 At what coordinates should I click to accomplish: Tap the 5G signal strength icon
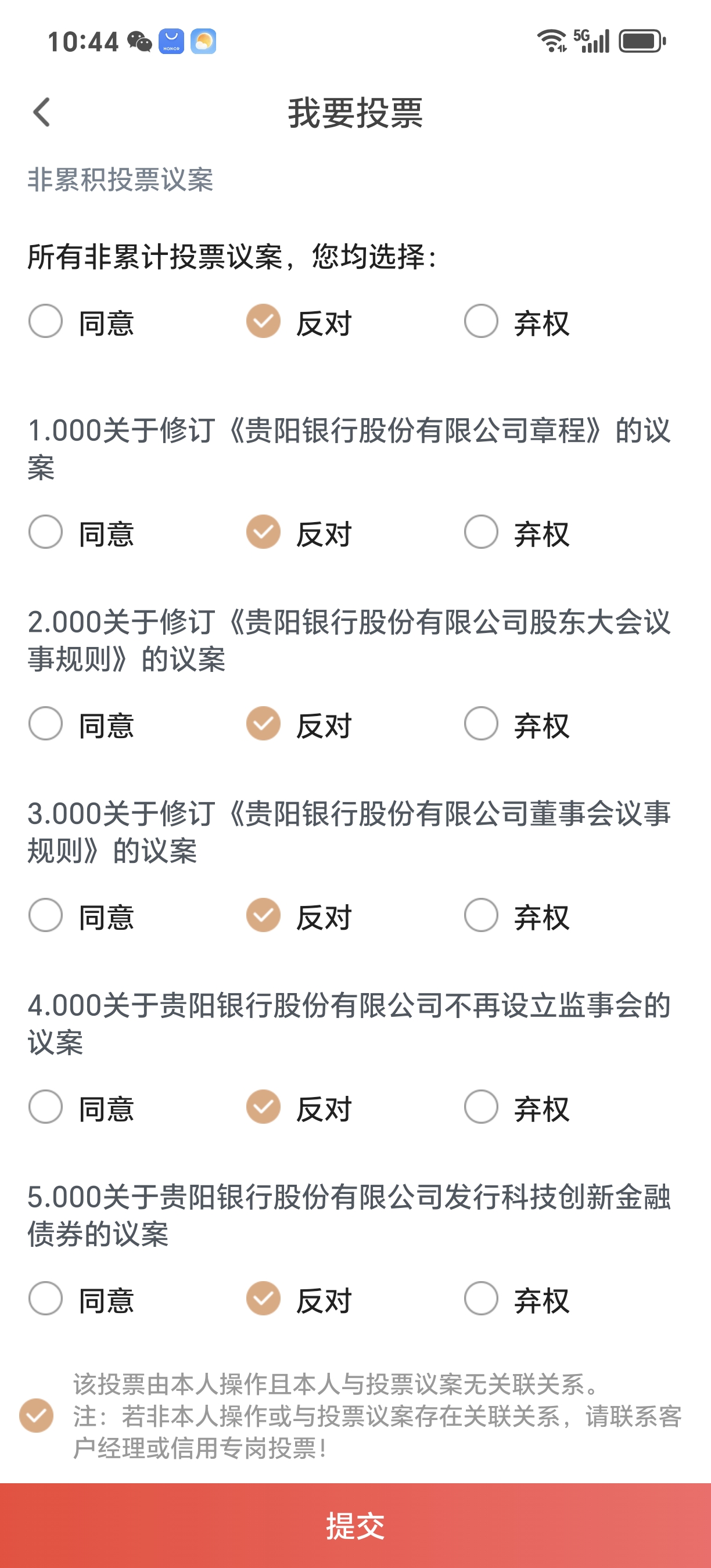coord(591,41)
